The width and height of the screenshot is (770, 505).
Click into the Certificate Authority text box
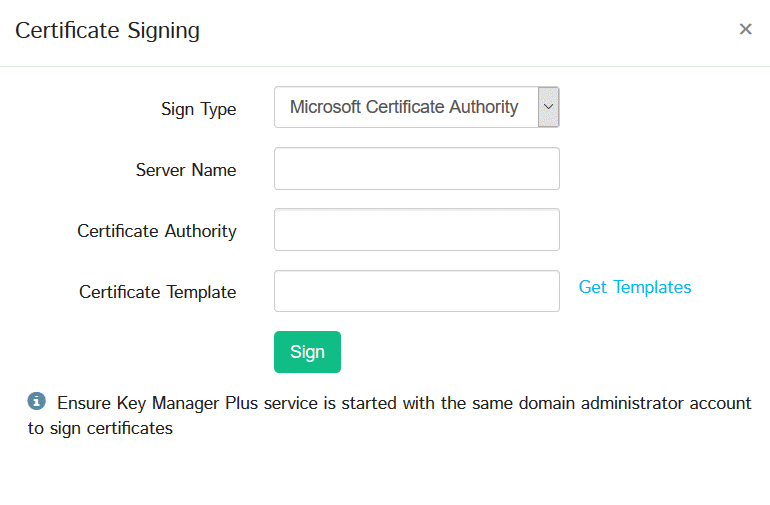(416, 230)
